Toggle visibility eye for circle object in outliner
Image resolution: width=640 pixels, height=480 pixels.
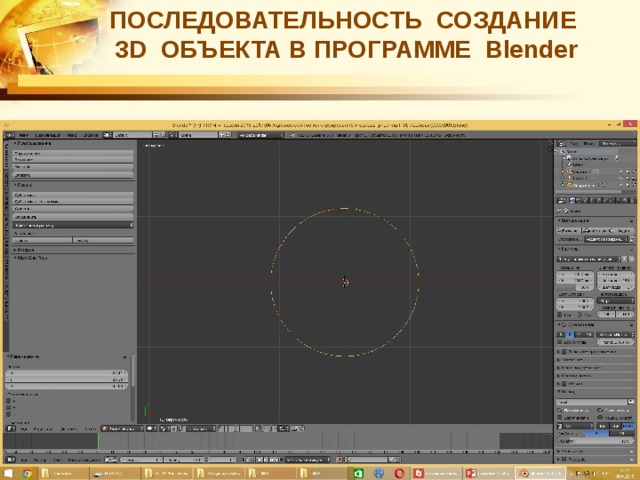621,185
